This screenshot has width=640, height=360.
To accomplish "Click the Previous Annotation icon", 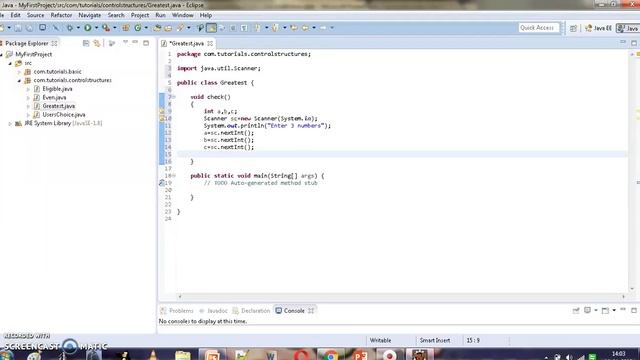I will [x=276, y=28].
